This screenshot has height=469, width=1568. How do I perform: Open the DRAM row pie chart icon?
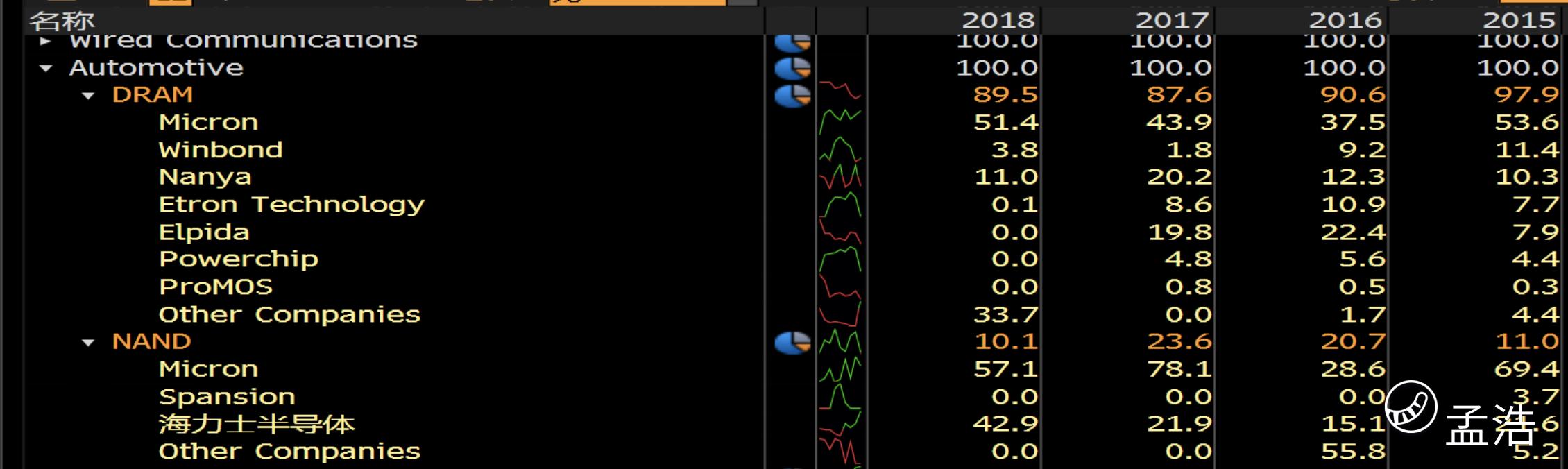792,95
